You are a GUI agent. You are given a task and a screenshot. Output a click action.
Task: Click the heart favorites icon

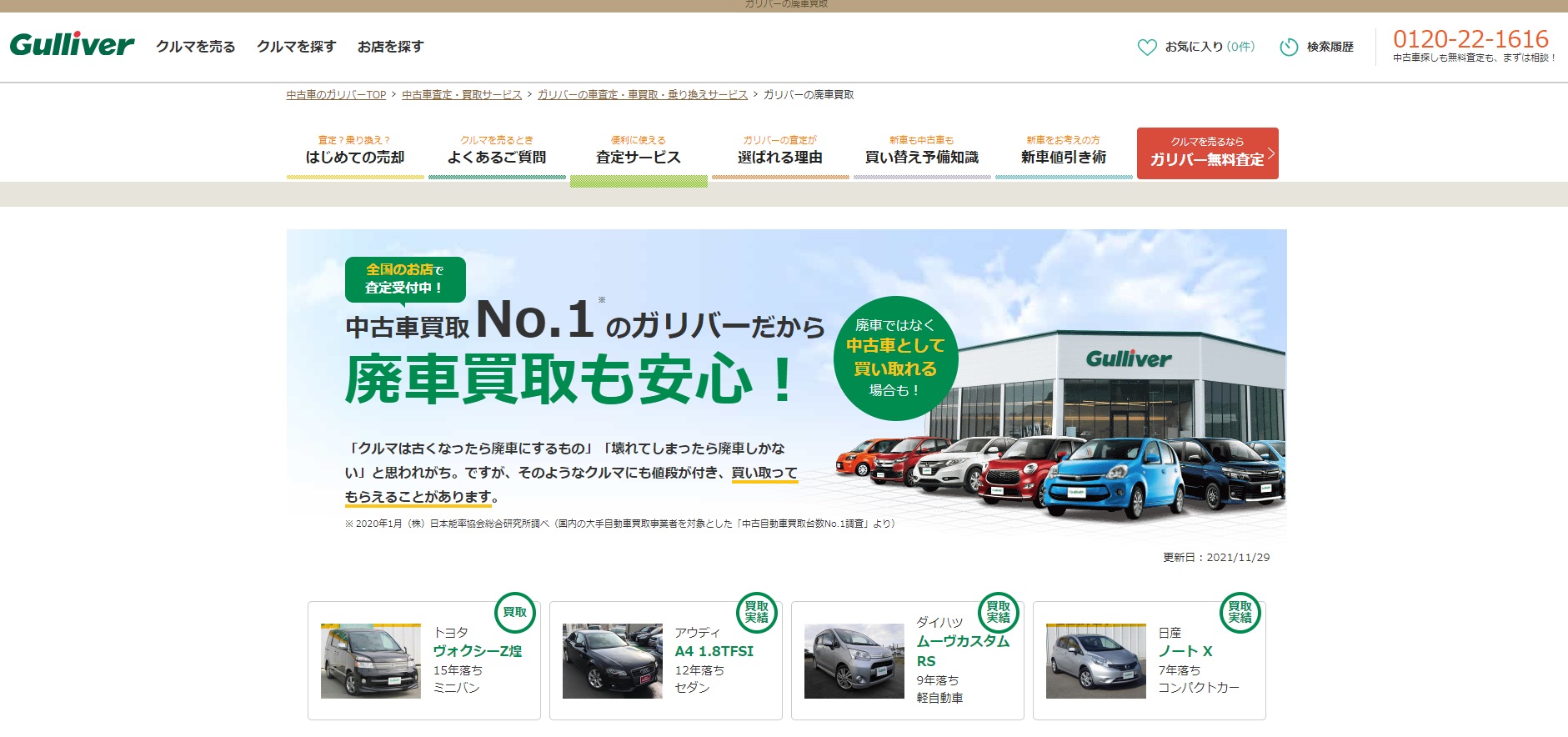click(1147, 48)
